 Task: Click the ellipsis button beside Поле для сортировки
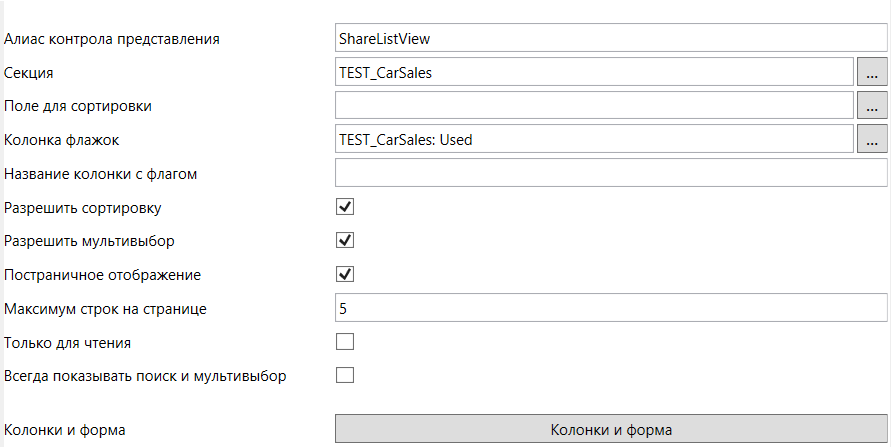tap(872, 105)
